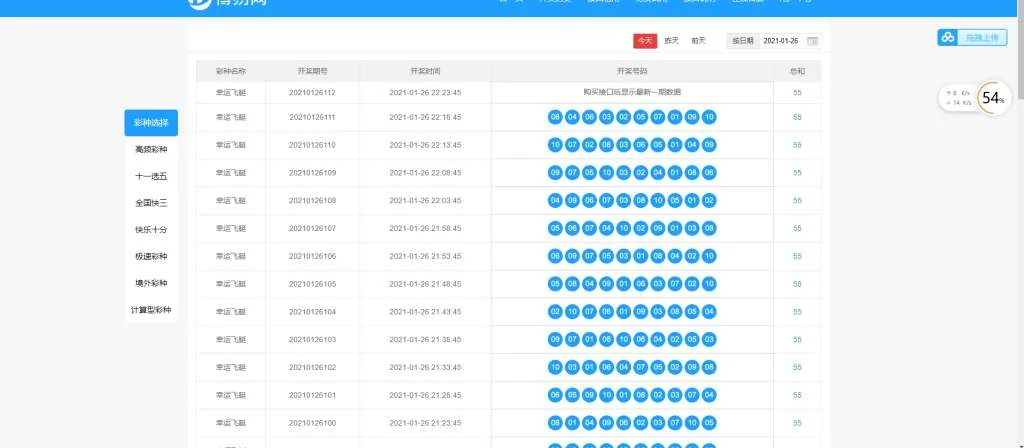Image resolution: width=1024 pixels, height=448 pixels.
Task: Open the calendar icon beside the date
Action: (x=812, y=41)
